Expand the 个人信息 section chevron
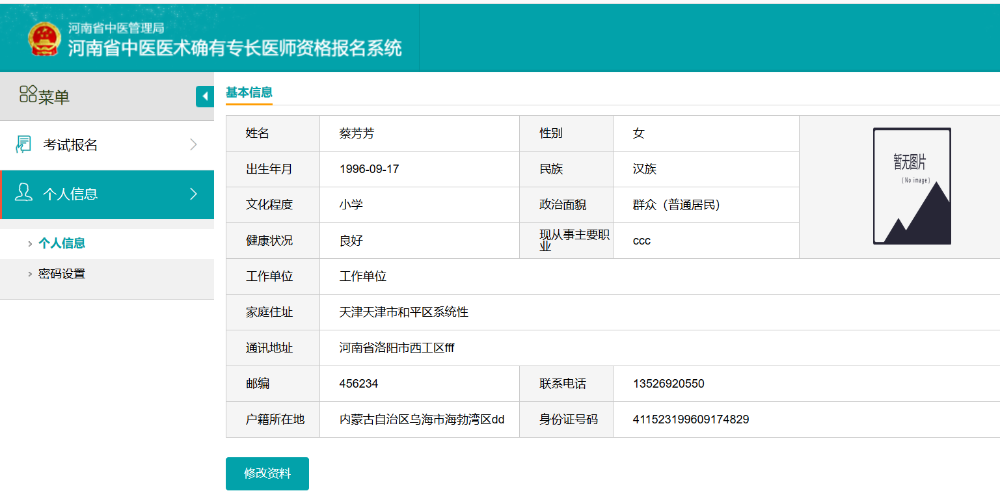 tap(193, 193)
